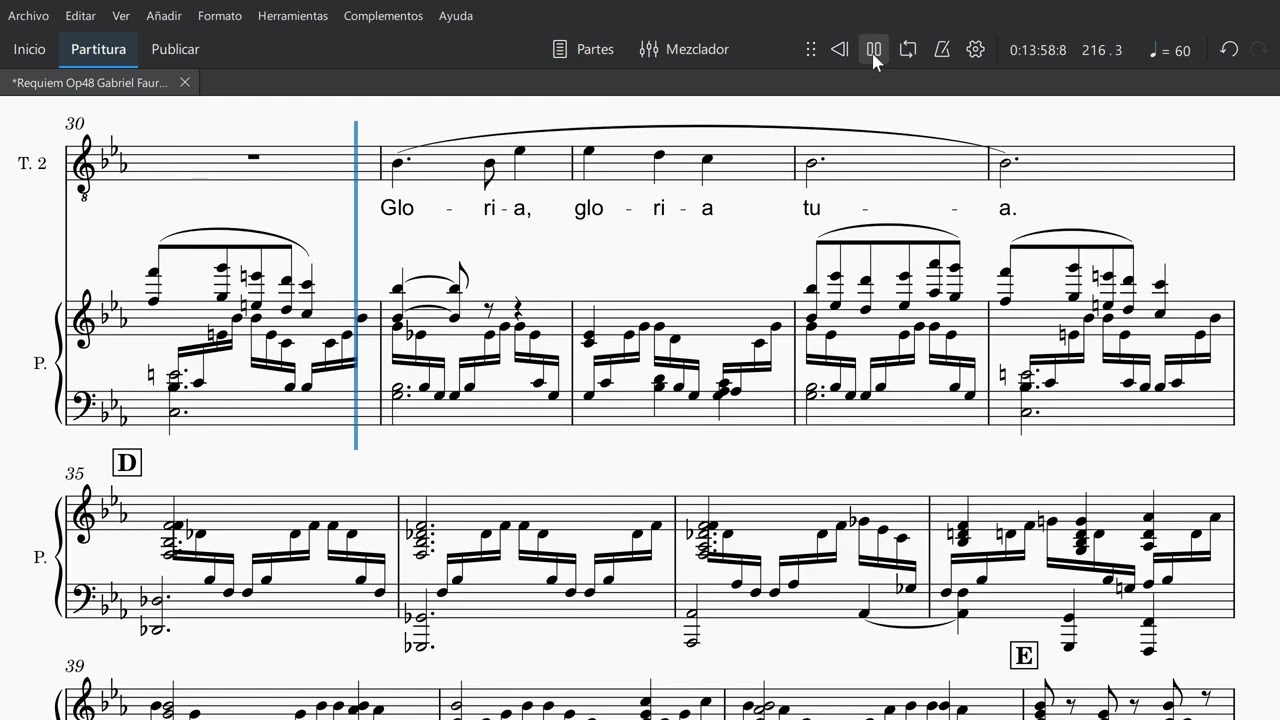Pause playback with the pause button

(874, 49)
